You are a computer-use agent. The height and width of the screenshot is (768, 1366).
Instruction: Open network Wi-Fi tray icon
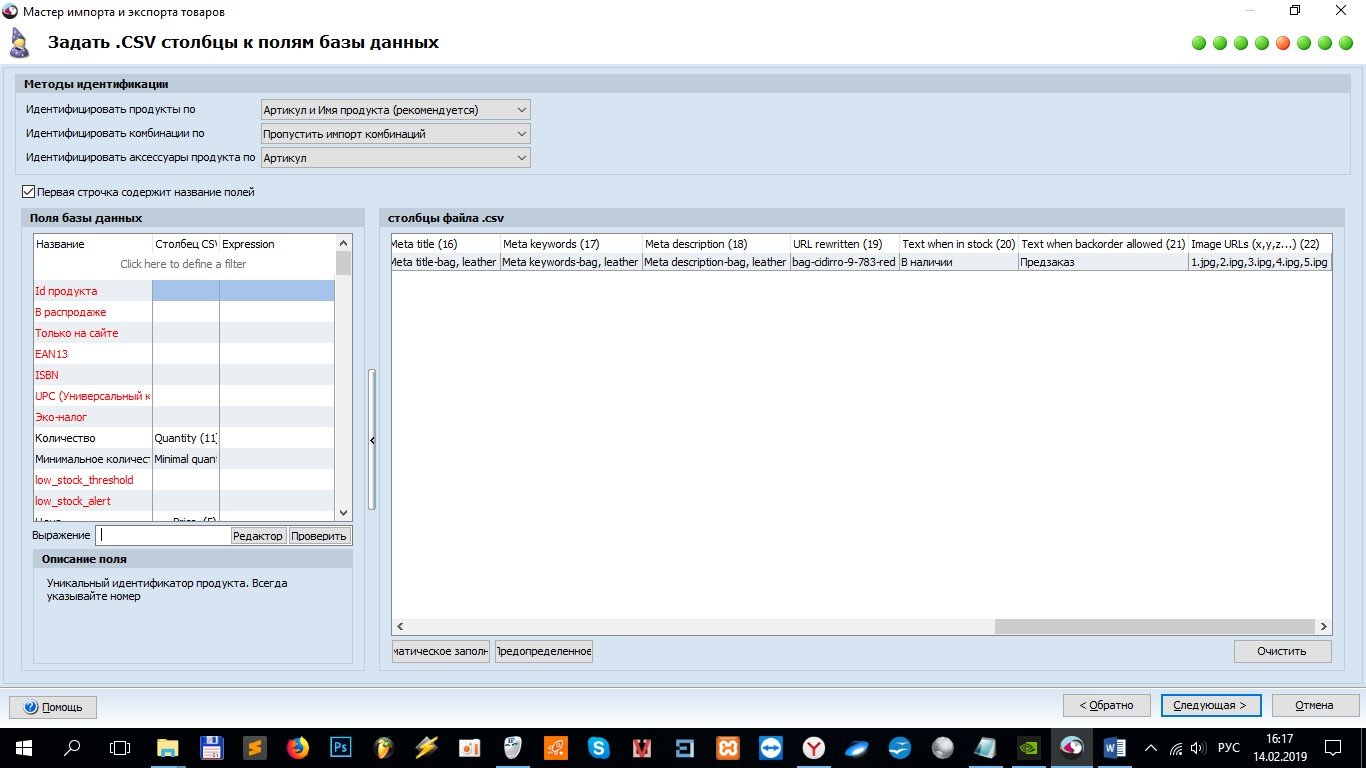coord(1176,747)
